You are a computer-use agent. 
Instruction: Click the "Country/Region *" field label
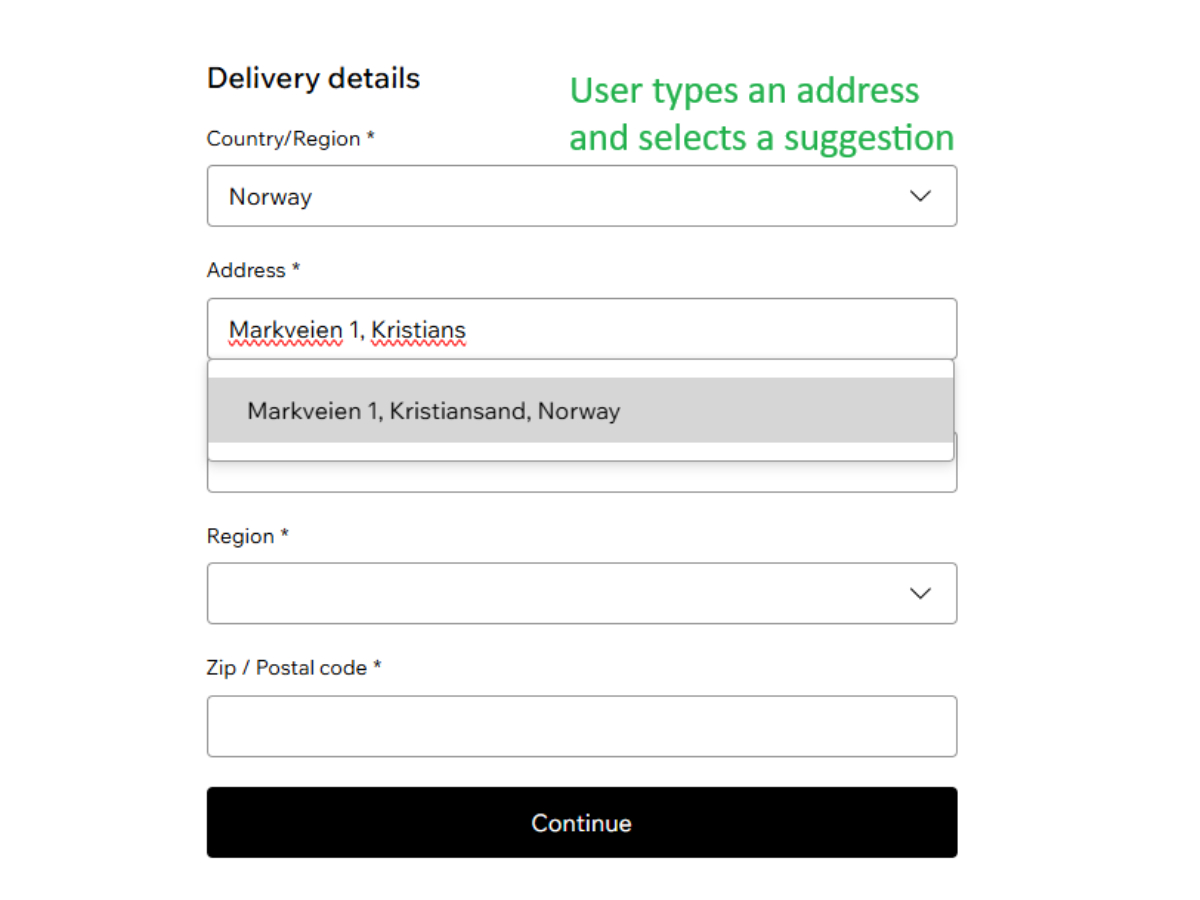click(290, 139)
